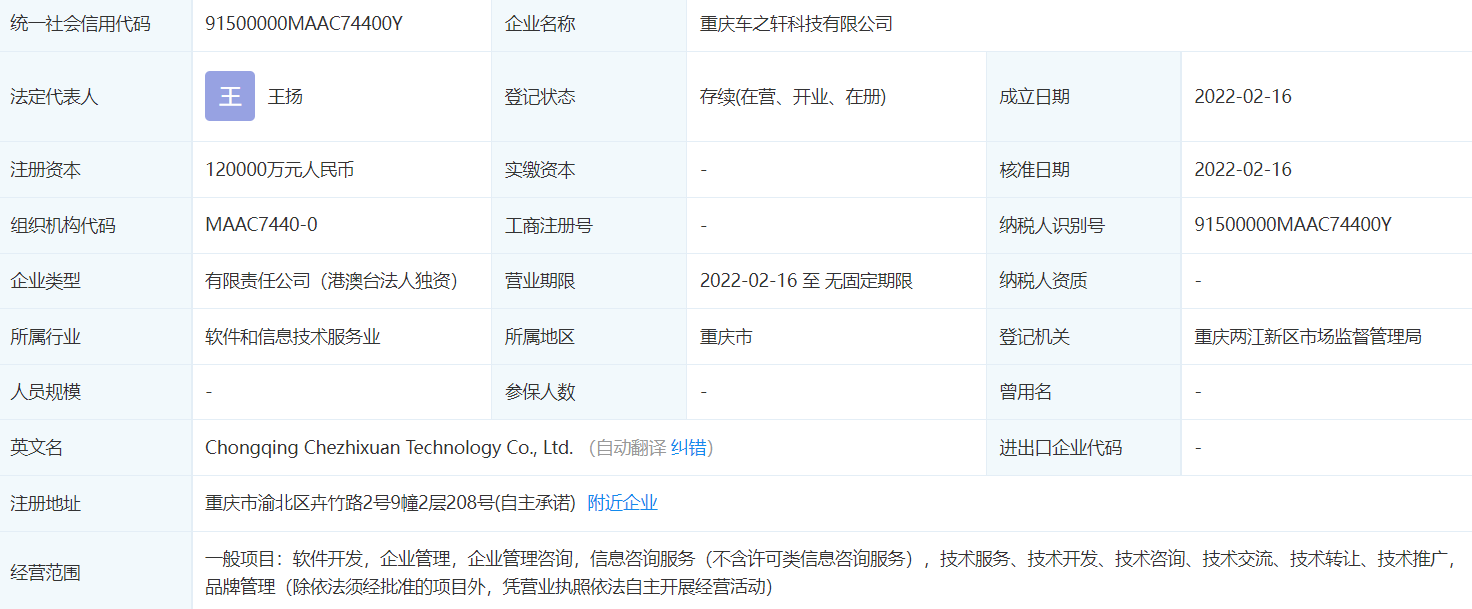Click the 登记机关 label
The height and width of the screenshot is (609, 1472).
tap(1035, 337)
